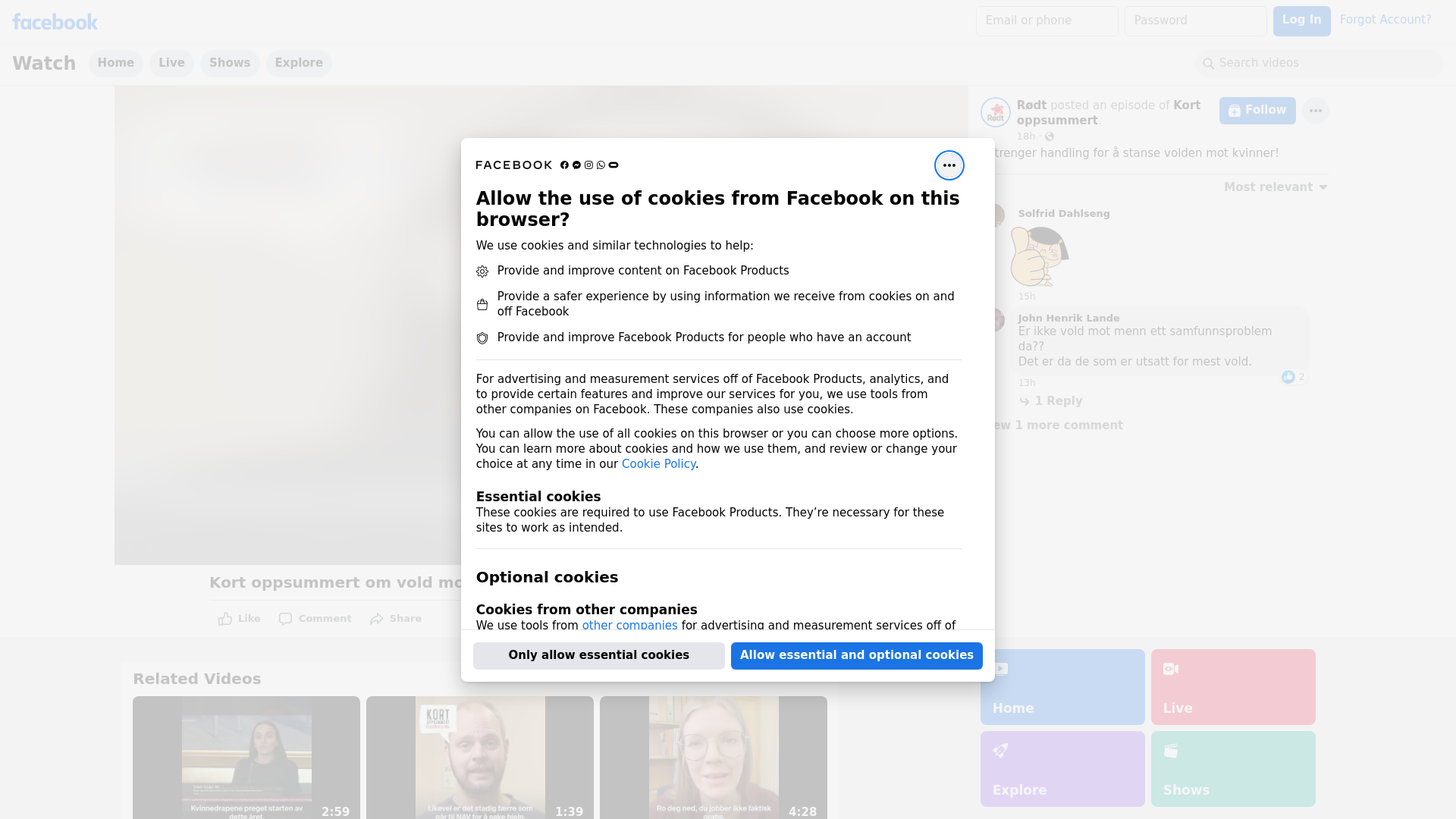Click the Related Videos heading
Image resolution: width=1456 pixels, height=819 pixels.
pyautogui.click(x=196, y=679)
